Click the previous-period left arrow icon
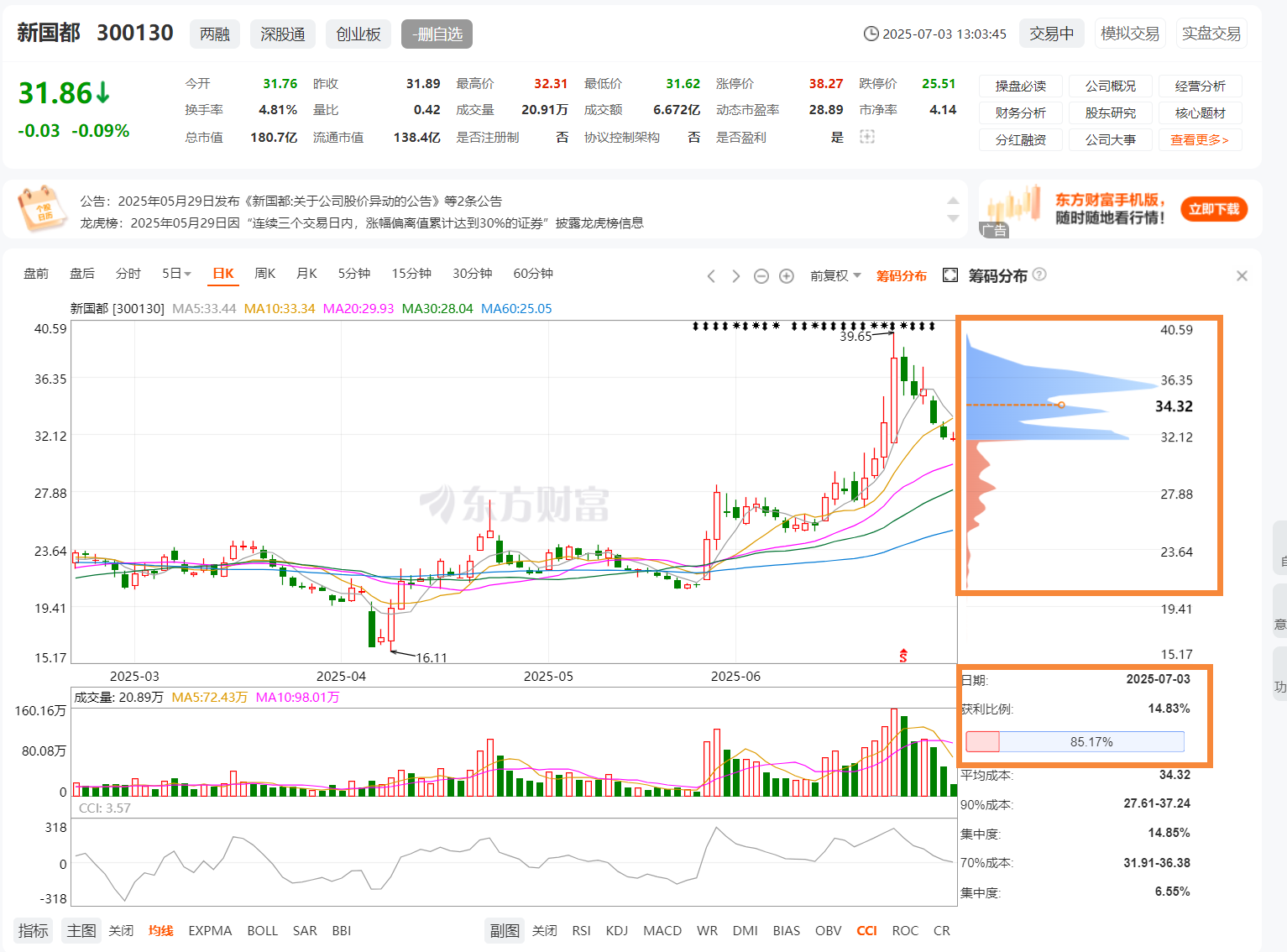 pos(711,276)
